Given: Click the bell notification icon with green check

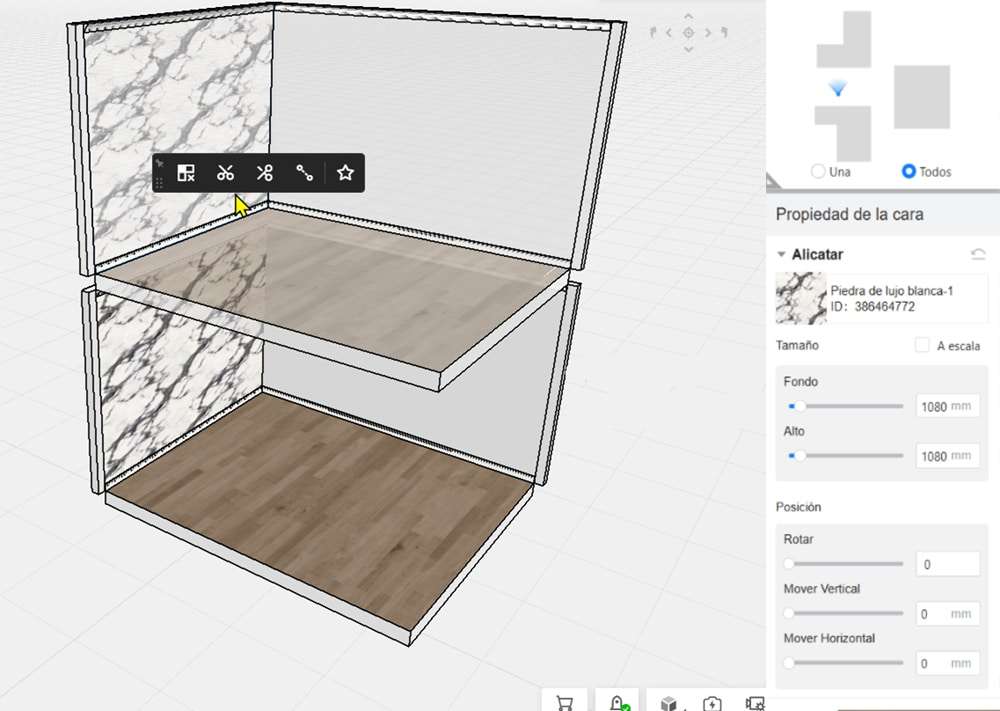Looking at the screenshot, I should 617,703.
